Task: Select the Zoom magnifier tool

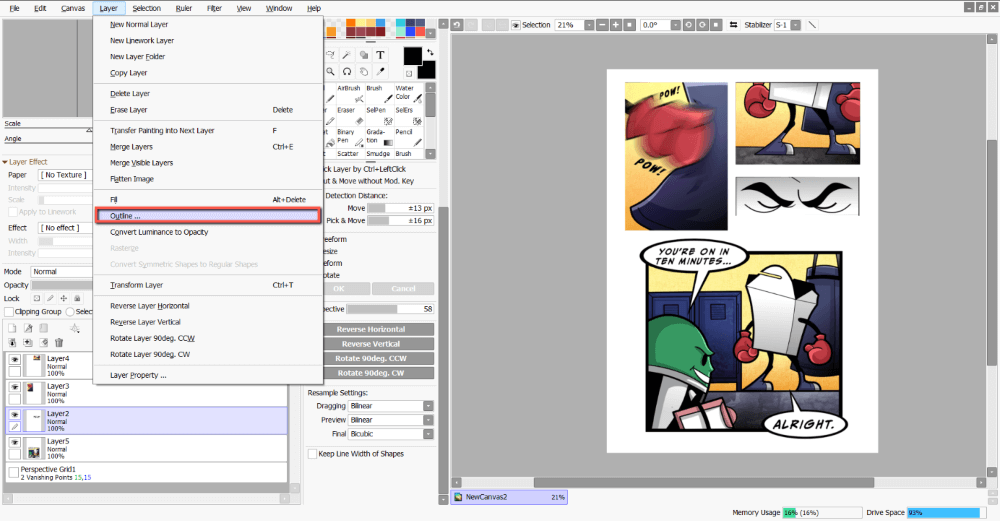Action: pyautogui.click(x=330, y=71)
